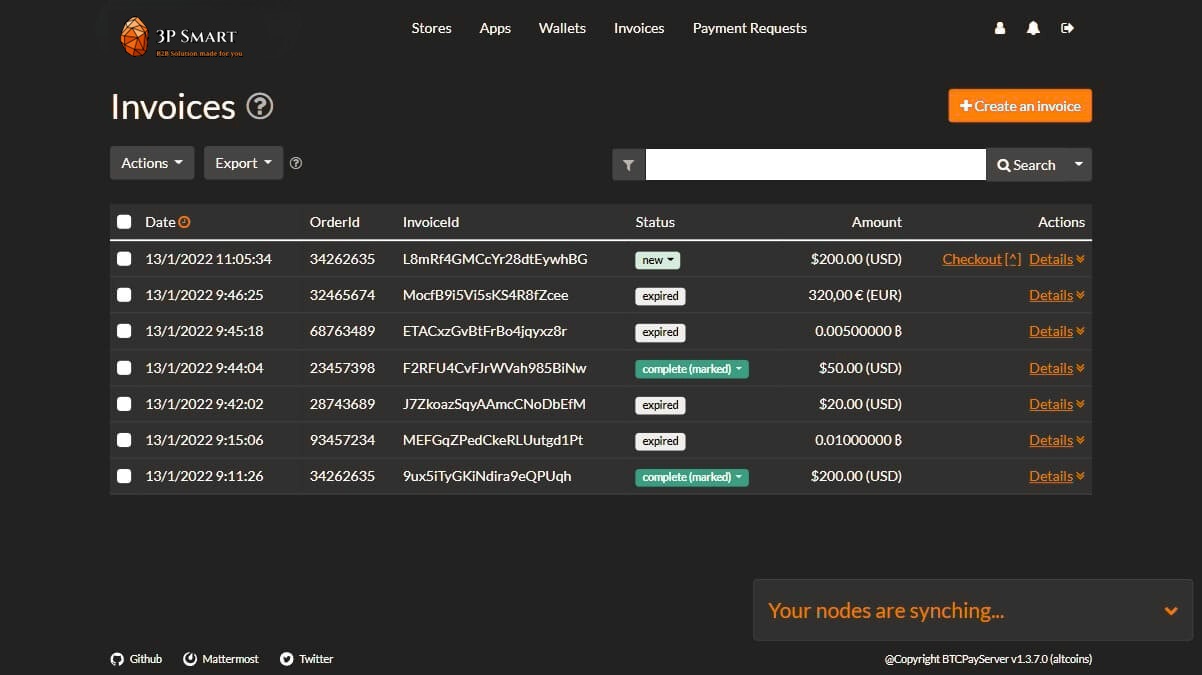Check the invoice dated 13/1/2022 11:05:34
Screen dimensions: 1202x675
[x=124, y=258]
